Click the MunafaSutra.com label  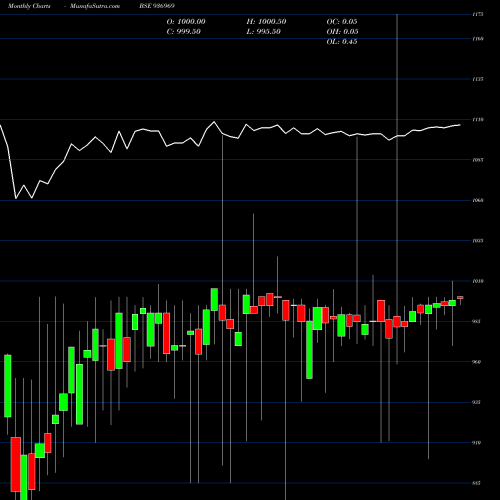(95, 6)
